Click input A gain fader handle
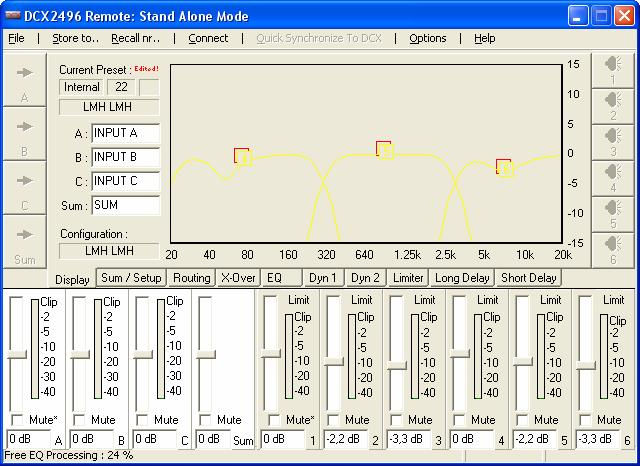The image size is (640, 466). (x=17, y=354)
